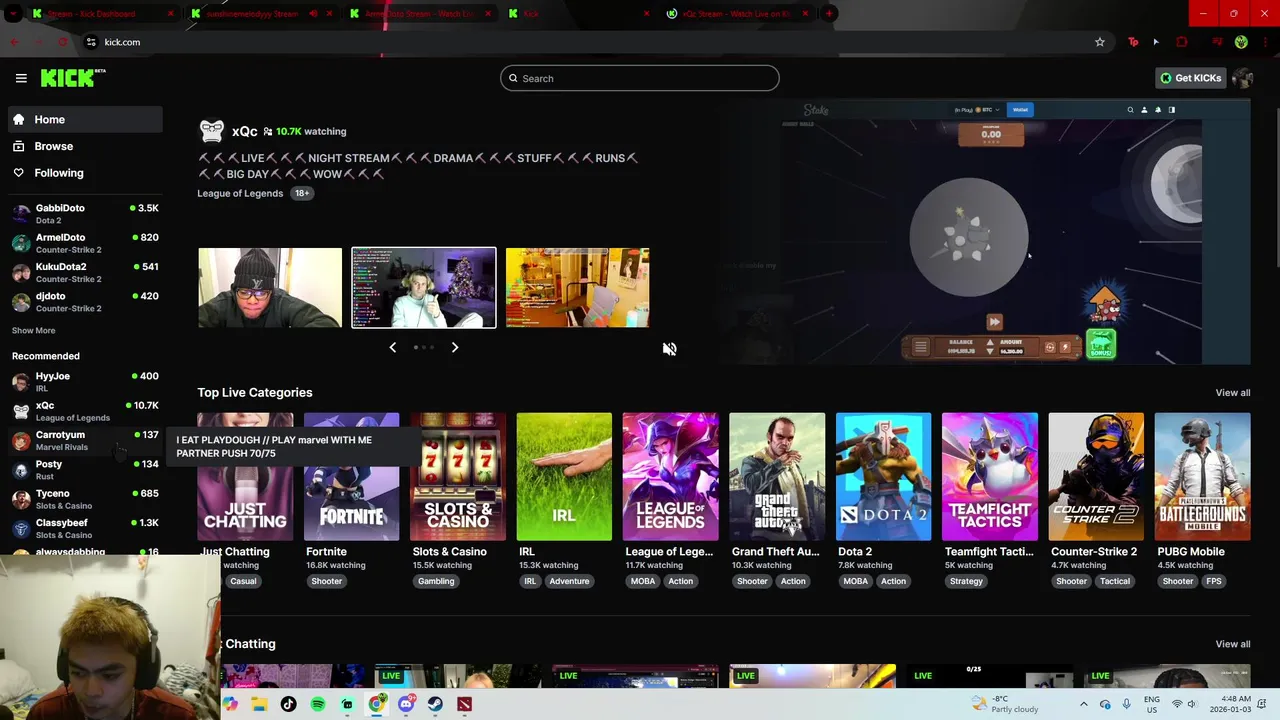Open the xQc channel avatar icon
The height and width of the screenshot is (720, 1280).
211,131
